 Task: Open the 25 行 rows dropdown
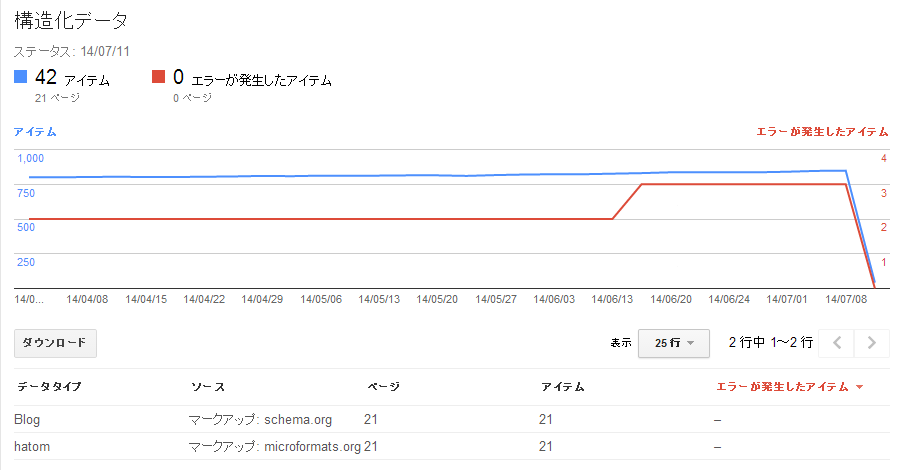674,343
